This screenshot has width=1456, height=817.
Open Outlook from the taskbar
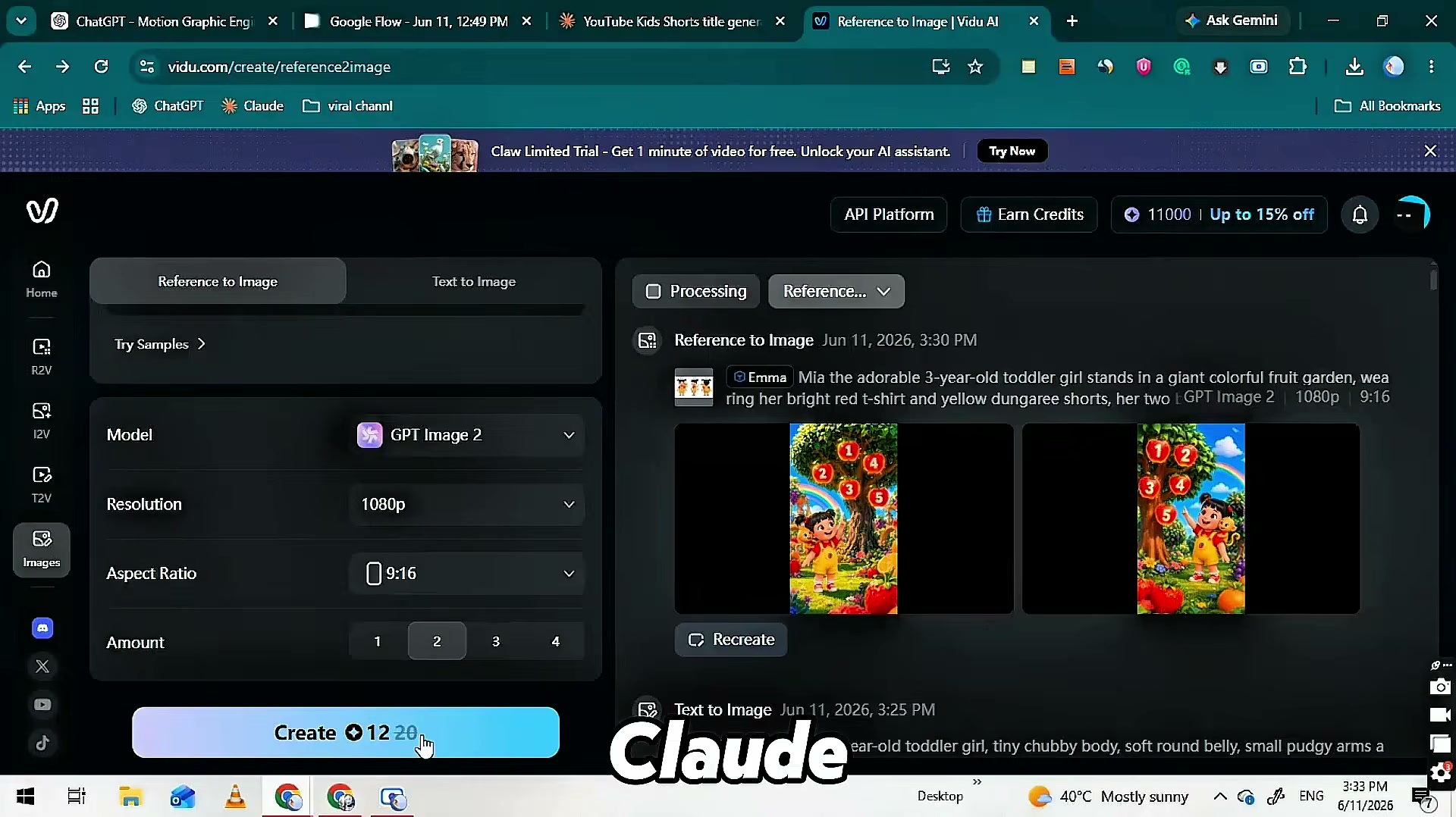click(183, 797)
